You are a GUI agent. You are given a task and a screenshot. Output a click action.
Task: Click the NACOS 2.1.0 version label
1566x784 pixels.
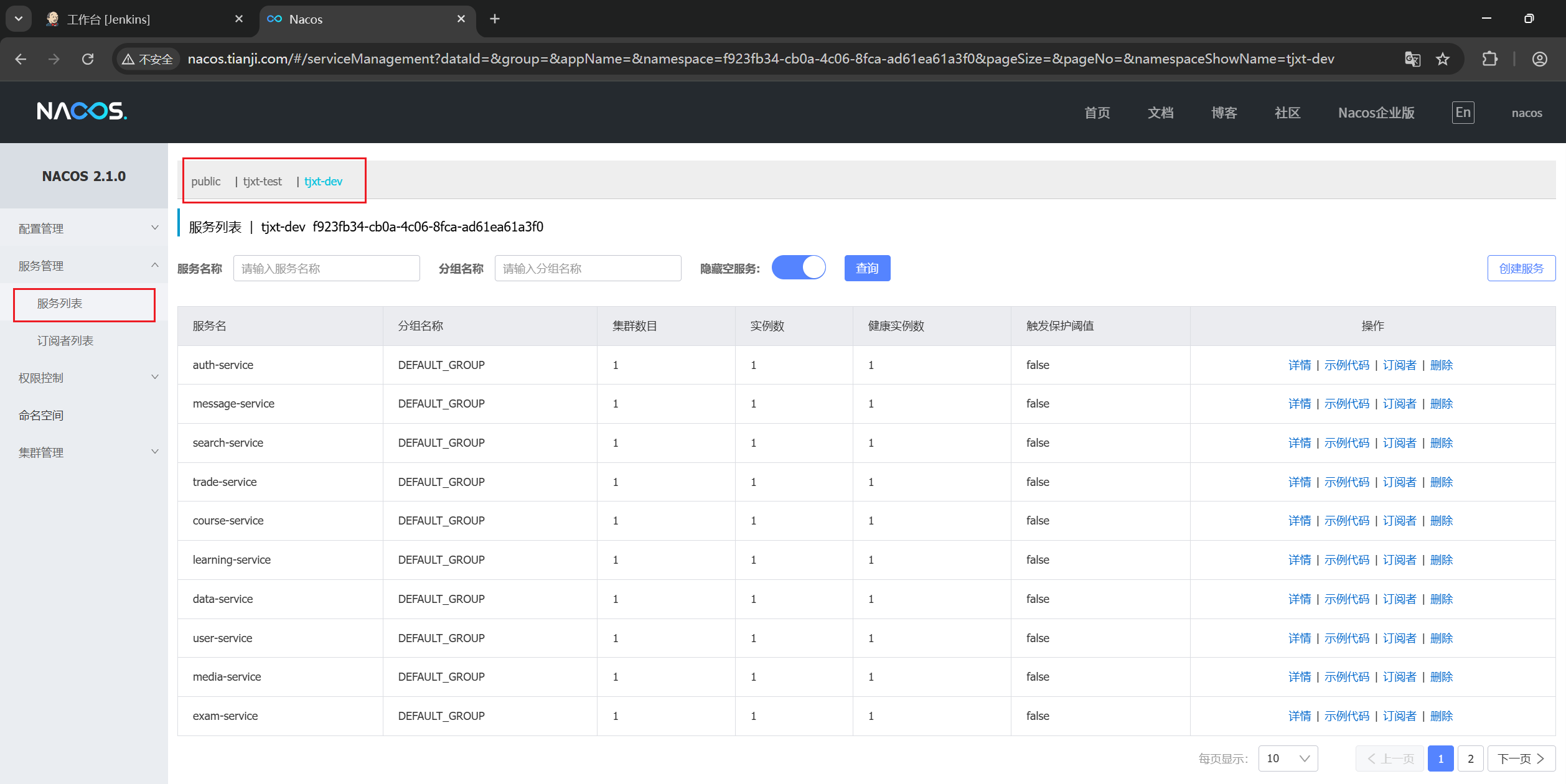[84, 177]
